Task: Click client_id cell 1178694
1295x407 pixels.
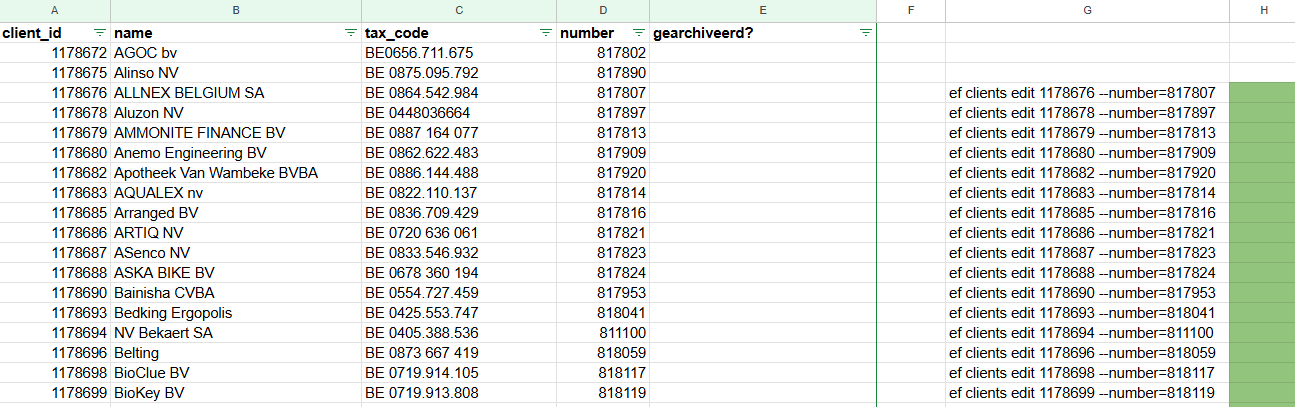Action: click(55, 333)
